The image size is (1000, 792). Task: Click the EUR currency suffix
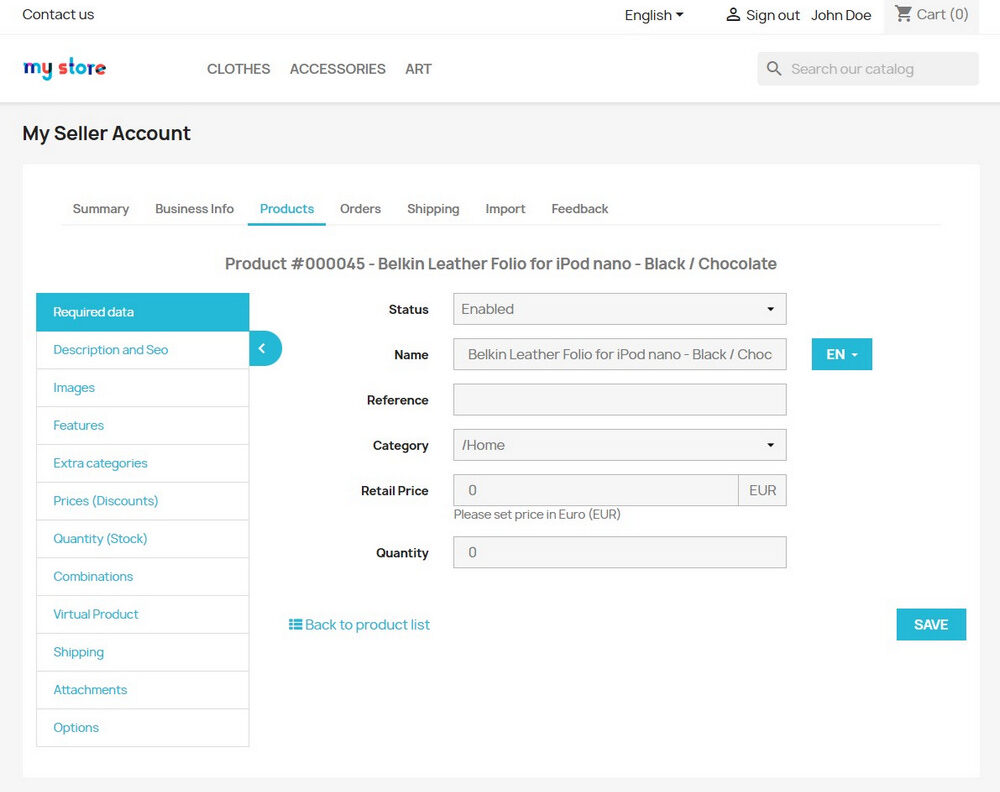763,490
